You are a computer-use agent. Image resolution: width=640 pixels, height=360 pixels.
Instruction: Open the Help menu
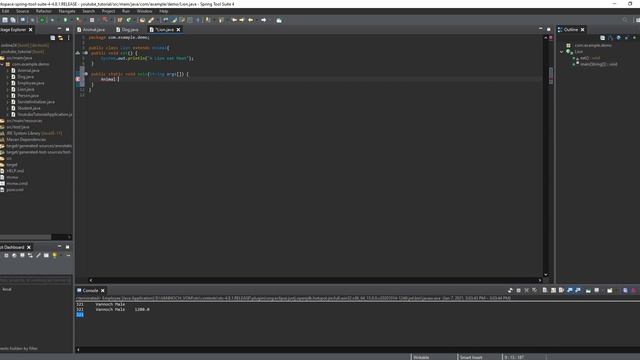coord(164,11)
